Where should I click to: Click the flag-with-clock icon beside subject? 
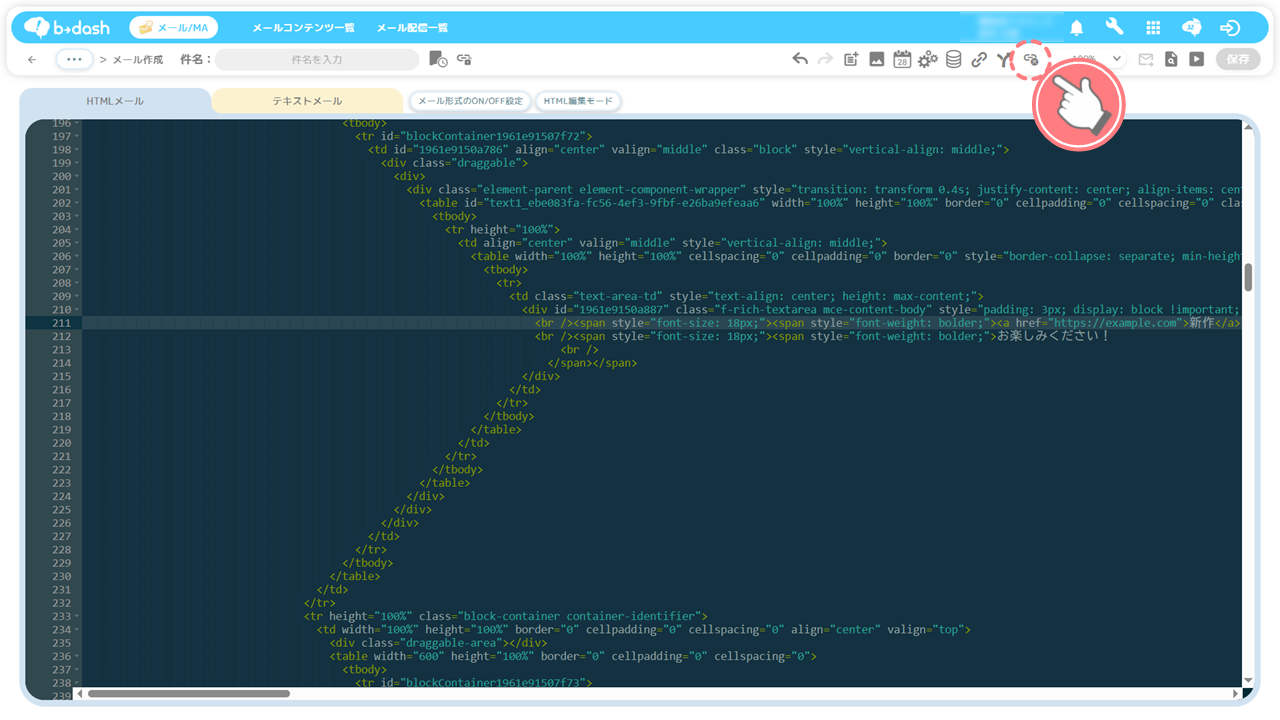(438, 59)
